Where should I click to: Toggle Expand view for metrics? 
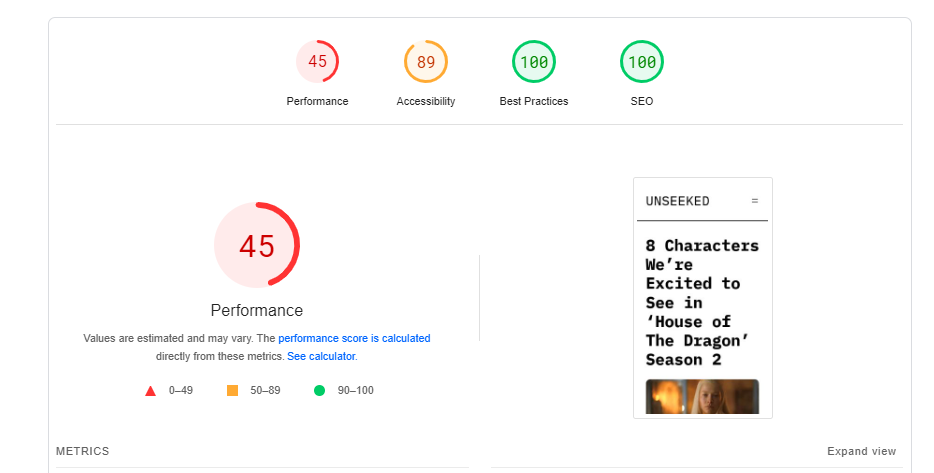click(x=861, y=452)
